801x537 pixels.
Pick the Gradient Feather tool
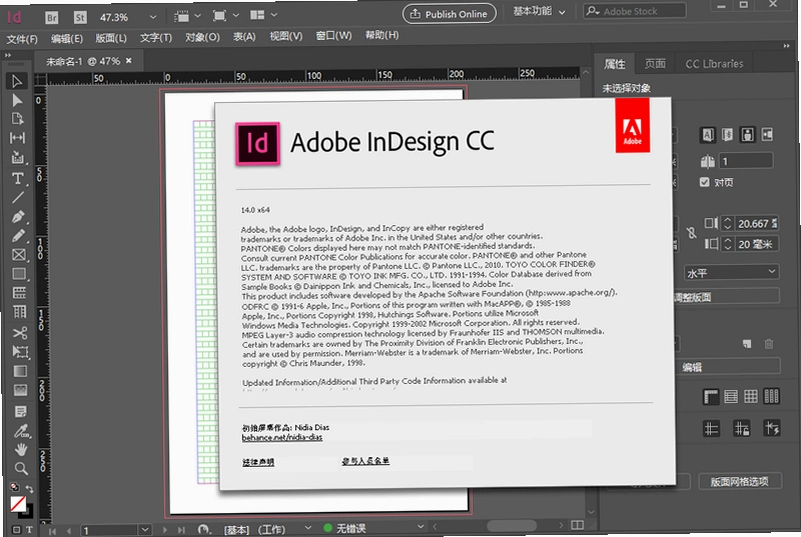click(20, 390)
